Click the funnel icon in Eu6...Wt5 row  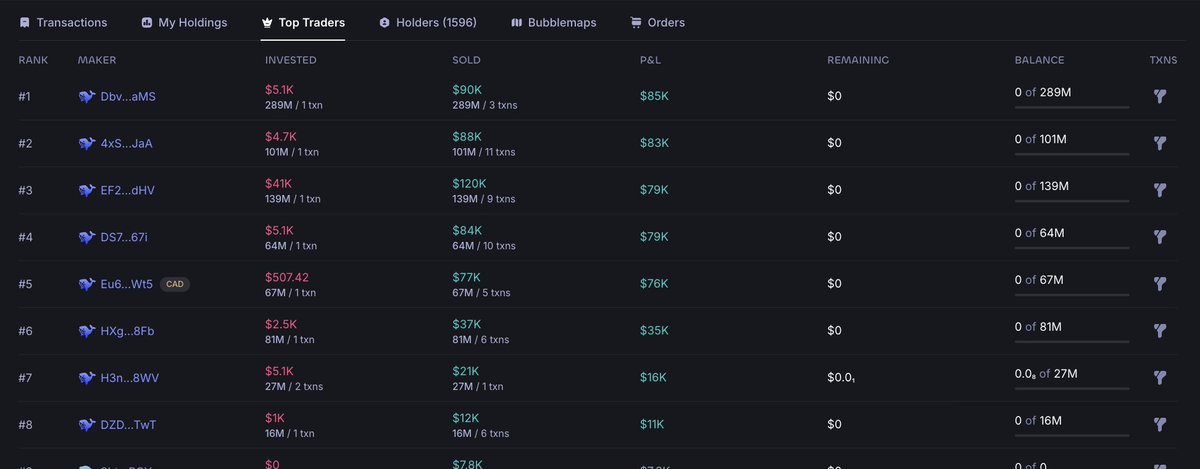(x=1160, y=284)
